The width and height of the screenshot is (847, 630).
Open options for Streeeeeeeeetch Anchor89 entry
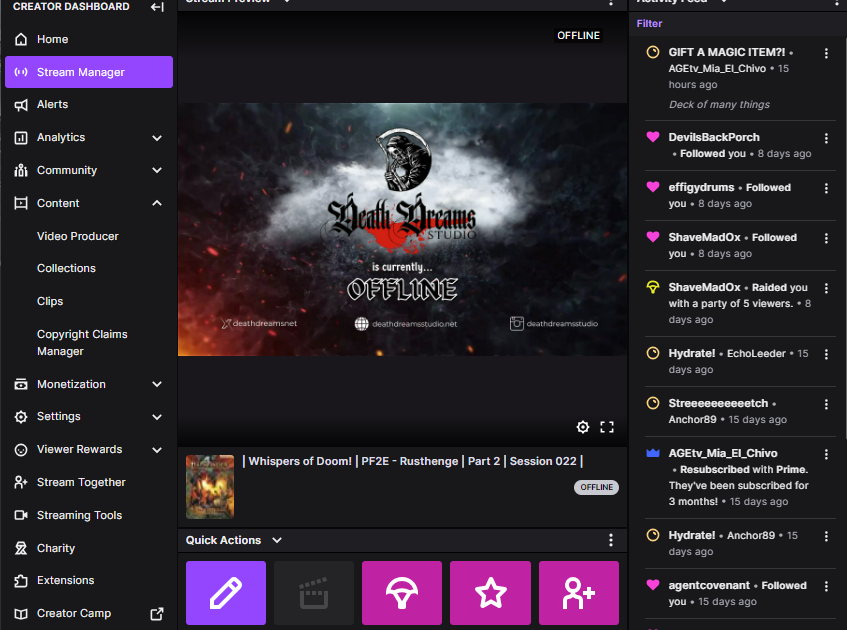tap(826, 405)
